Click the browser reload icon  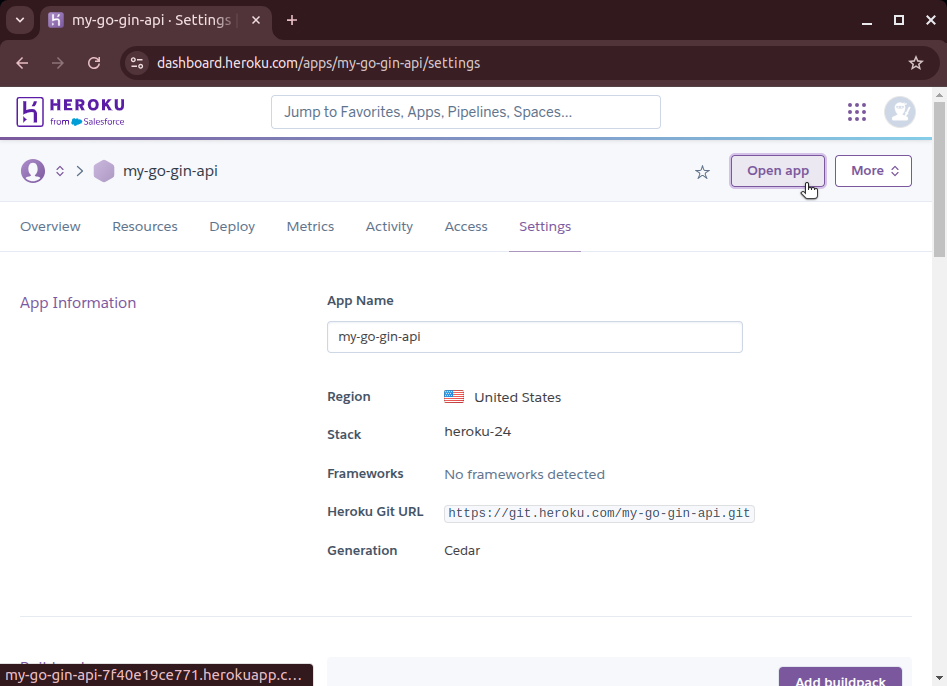pos(94,62)
